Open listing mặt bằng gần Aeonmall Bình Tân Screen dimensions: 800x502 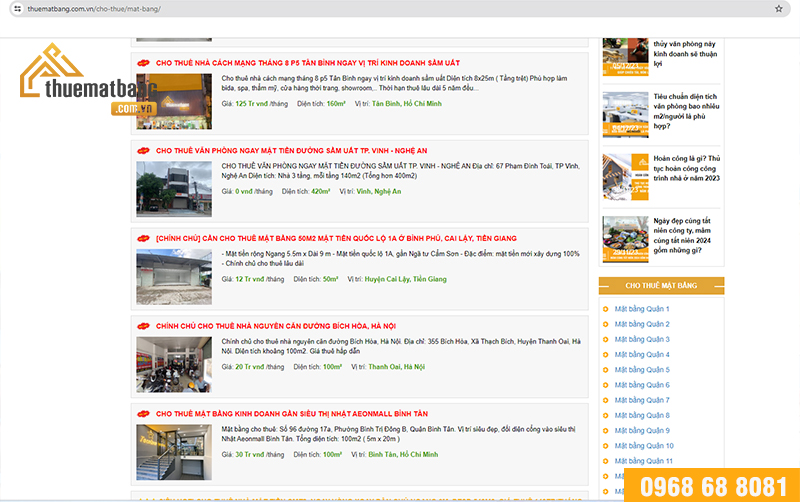pyautogui.click(x=292, y=414)
